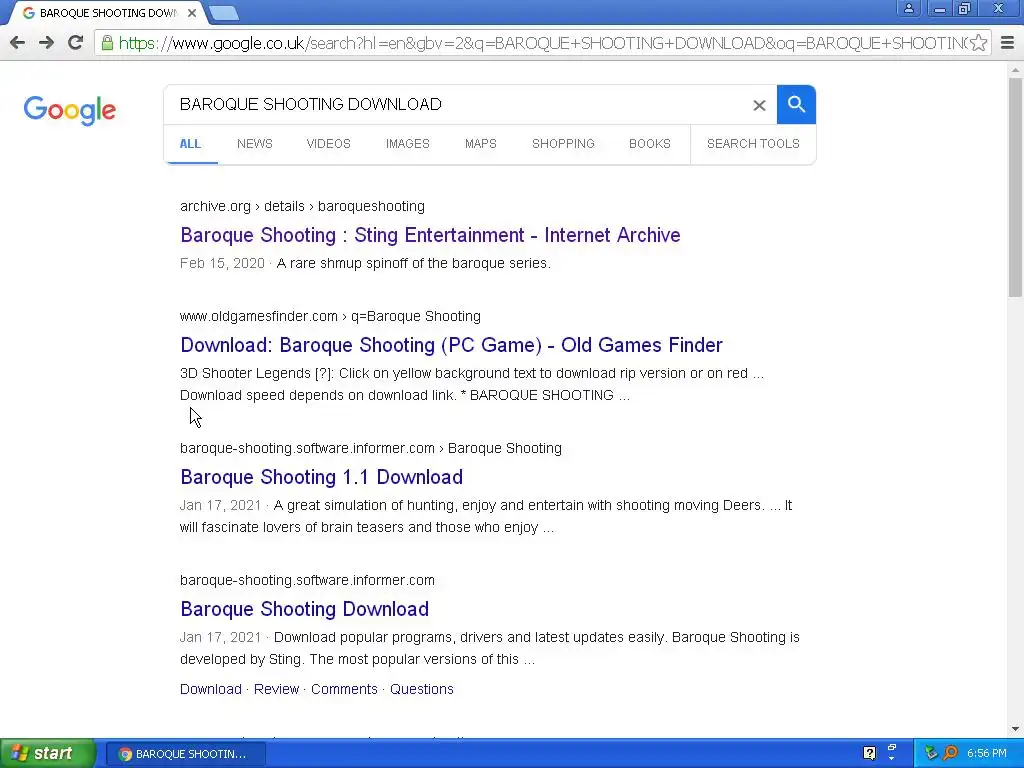The height and width of the screenshot is (768, 1024).
Task: Switch to the NEWS tab
Action: point(255,144)
